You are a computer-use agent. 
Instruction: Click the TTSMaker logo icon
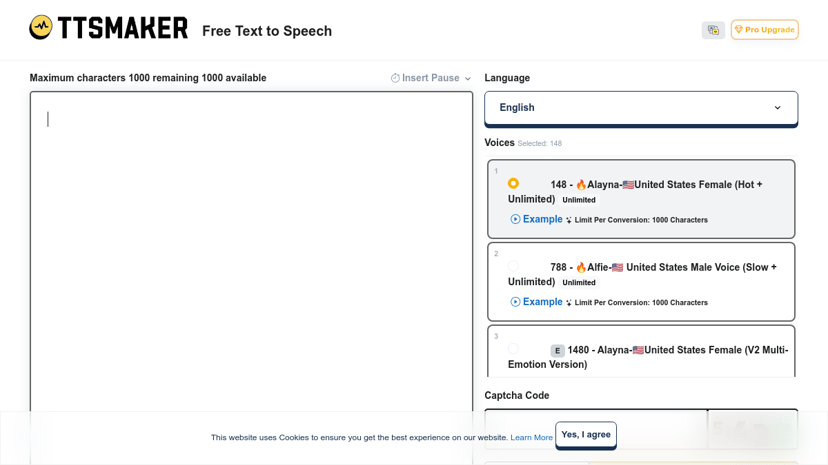coord(41,27)
